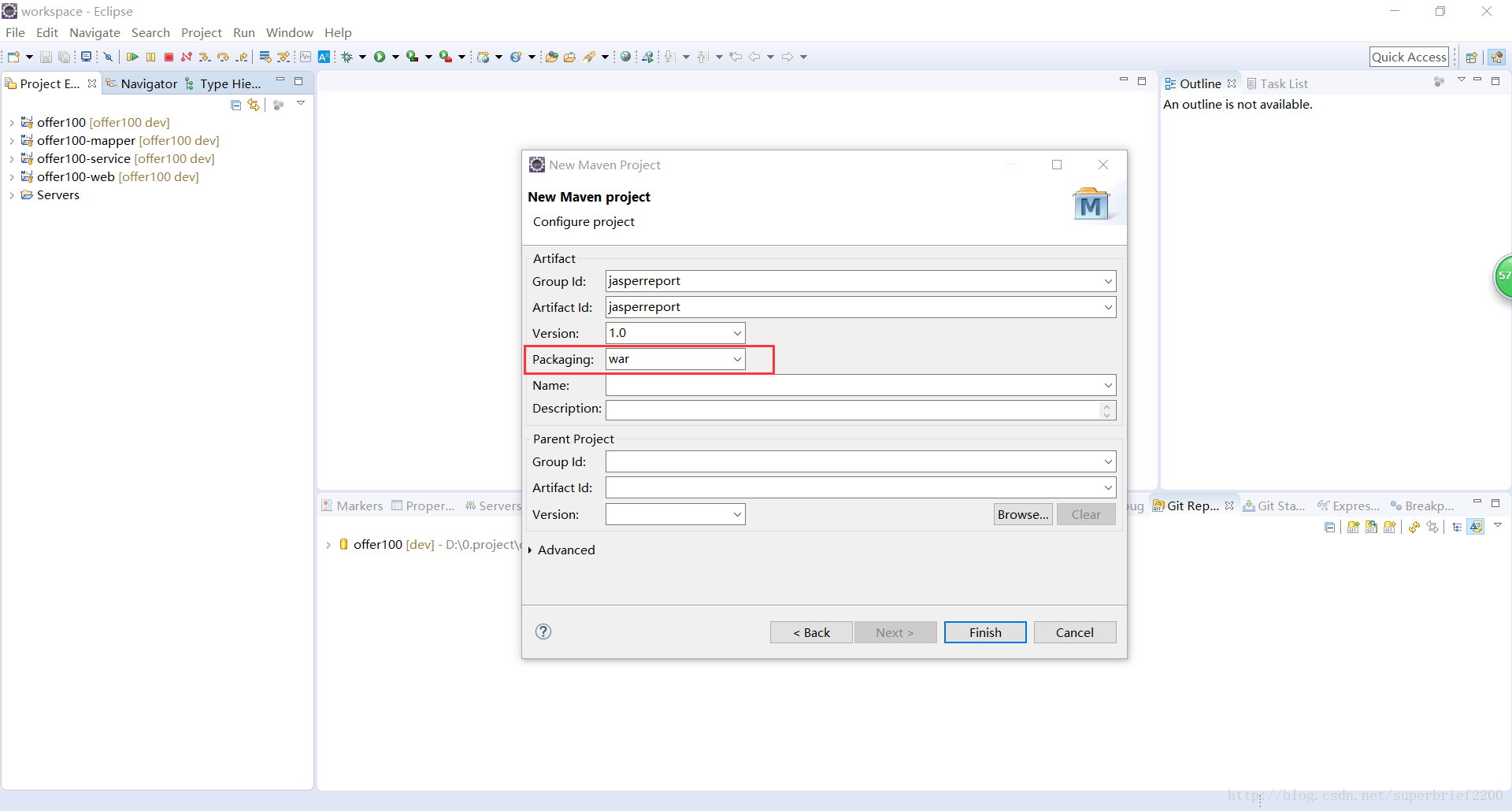Screen dimensions: 1512x811
Task: Toggle hierarchical branch layout in Git Repositories
Action: (x=1457, y=527)
